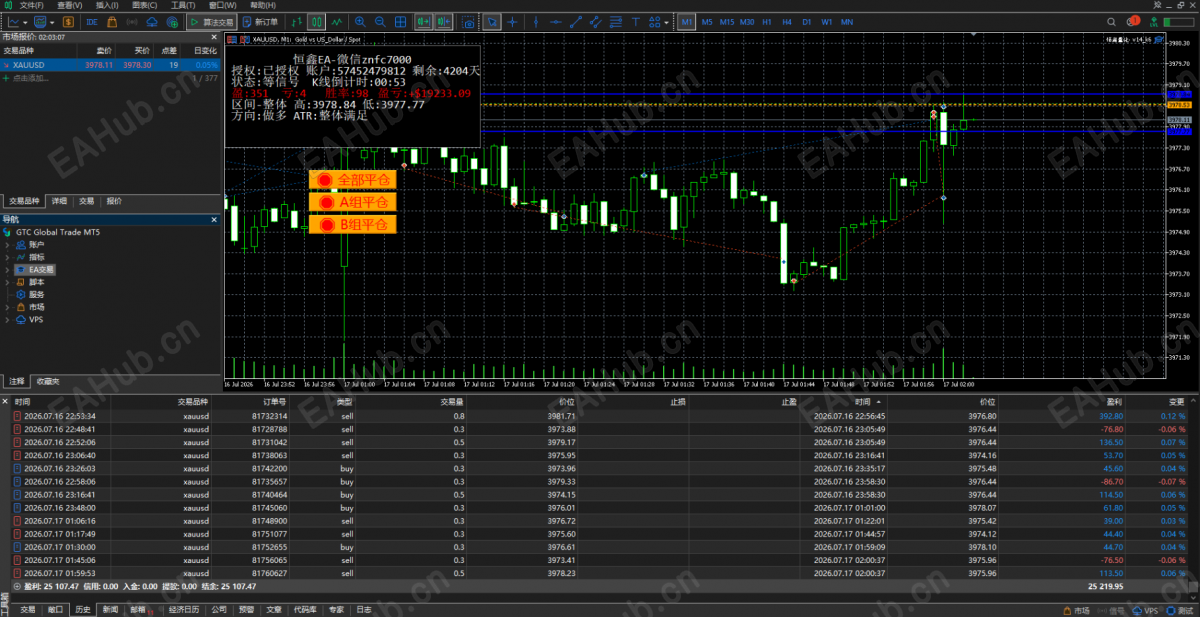
Task: Expand the 指标 node in navigator
Action: pyautogui.click(x=8, y=257)
